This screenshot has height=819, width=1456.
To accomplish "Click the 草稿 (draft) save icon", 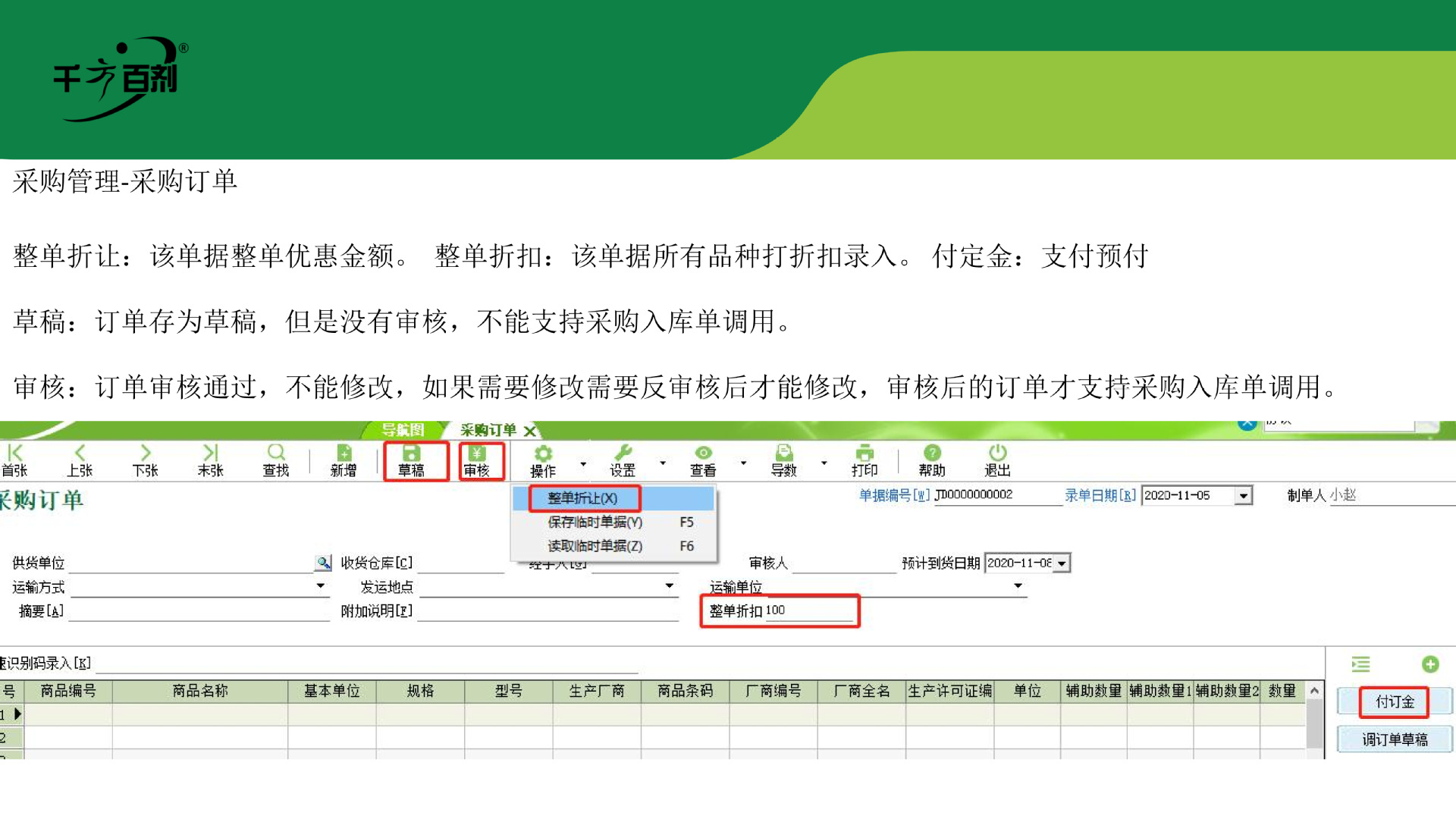I will click(411, 453).
